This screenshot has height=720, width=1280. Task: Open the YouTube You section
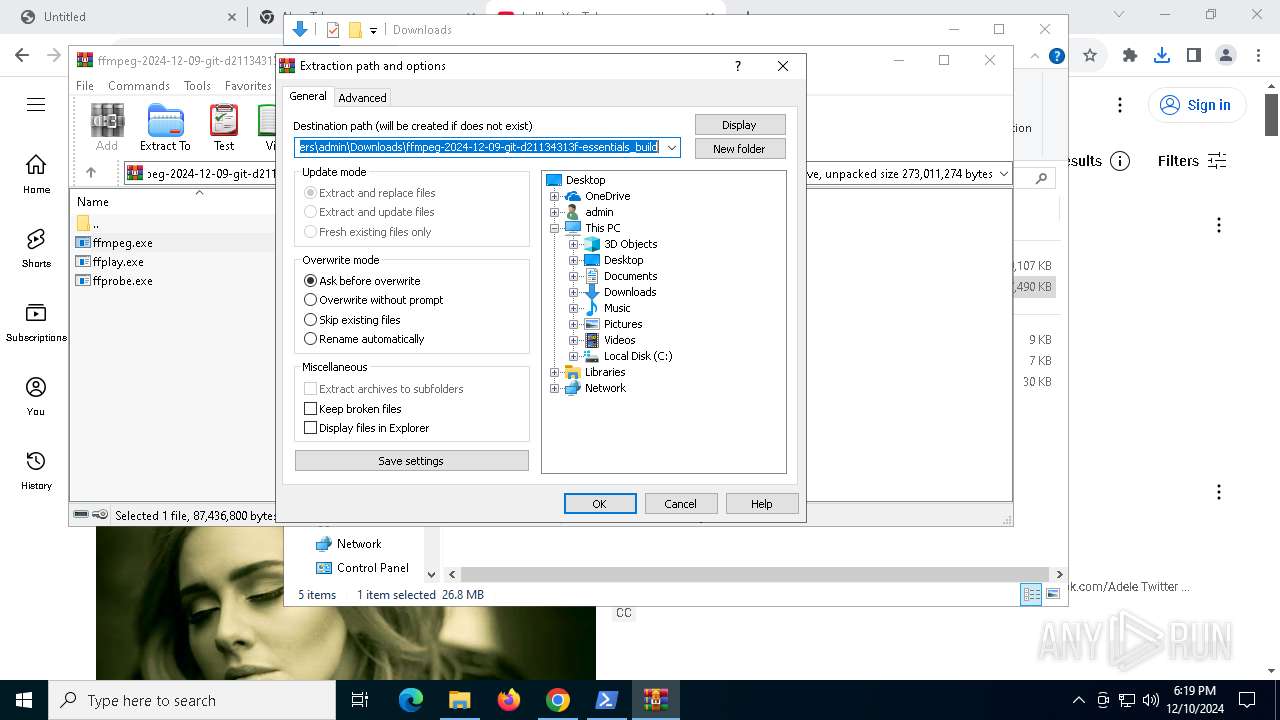pos(36,396)
